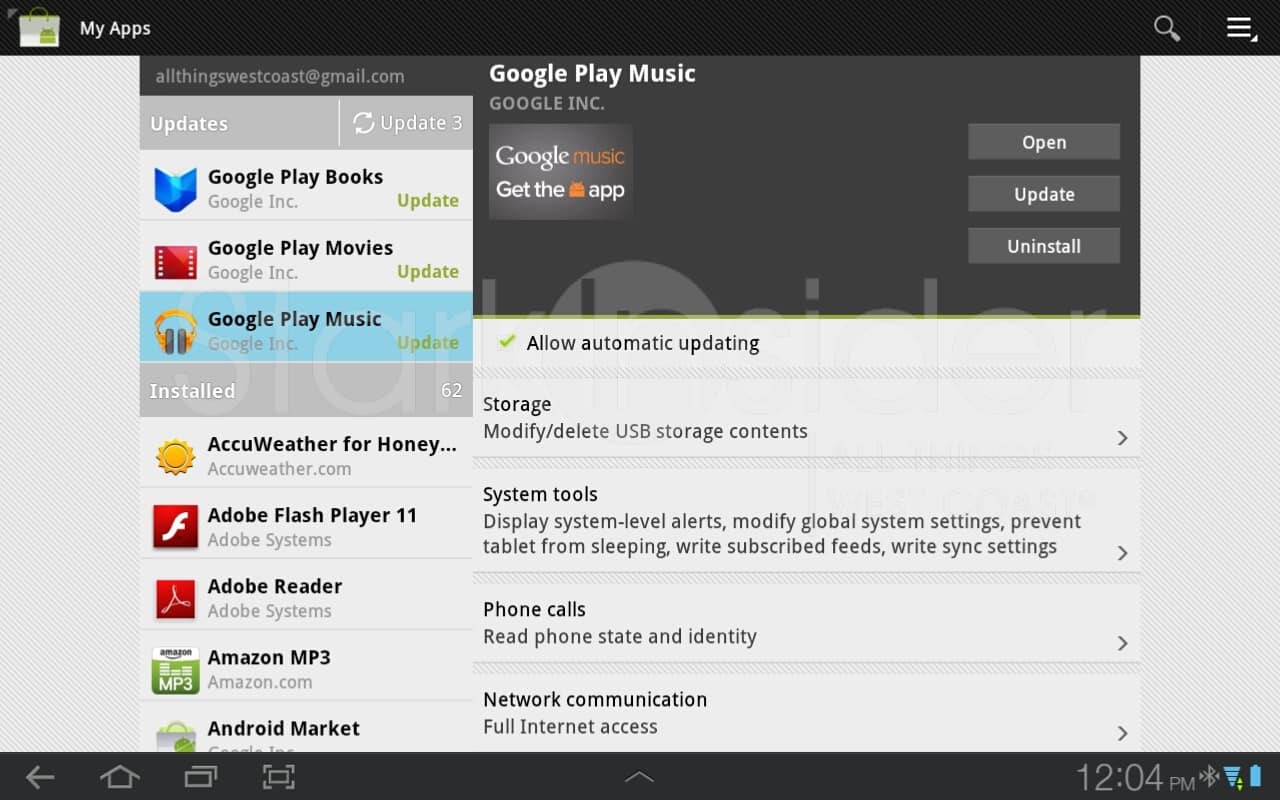Select Google Play Music list entry

(x=305, y=330)
